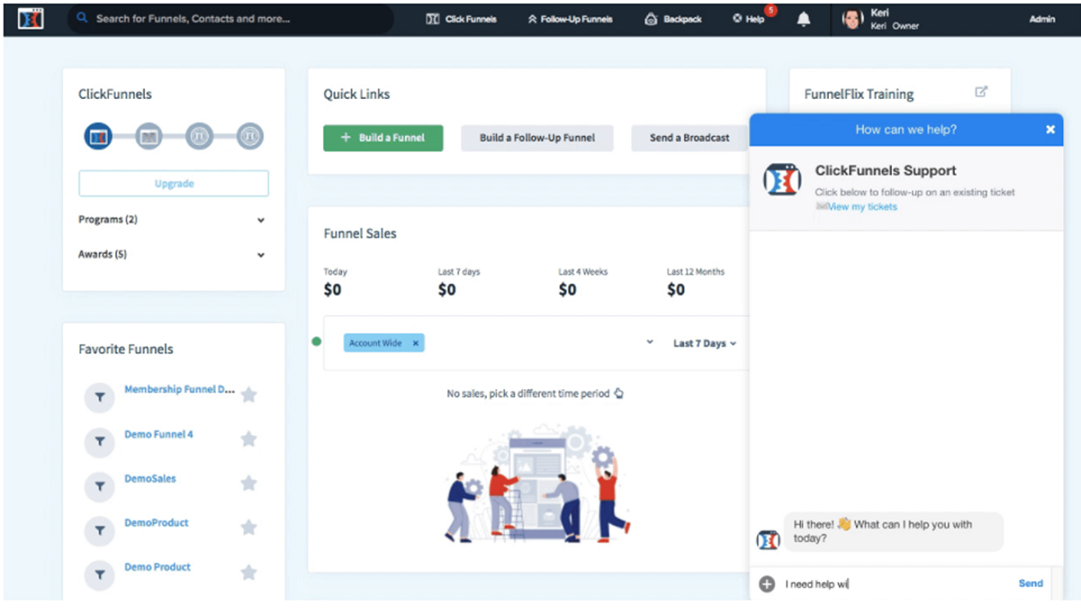Click the Send a Broadcast button
Viewport: 1081px width, 616px height.
[689, 138]
